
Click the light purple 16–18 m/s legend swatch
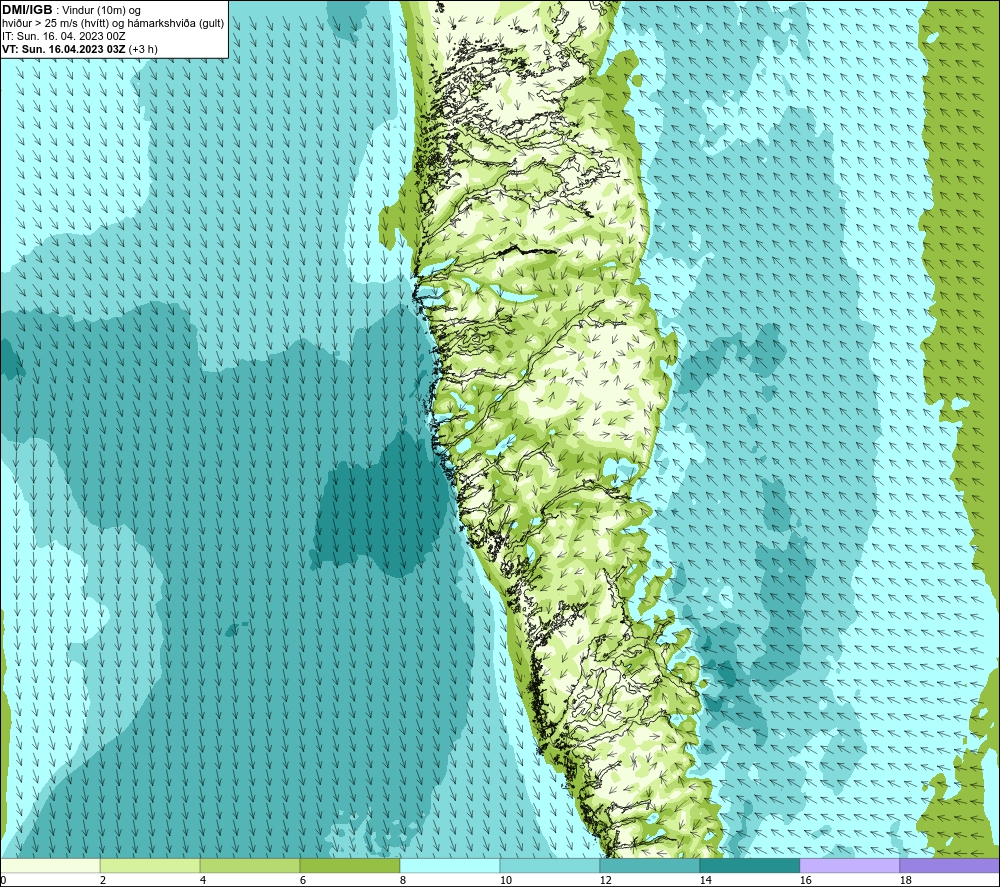coord(849,865)
